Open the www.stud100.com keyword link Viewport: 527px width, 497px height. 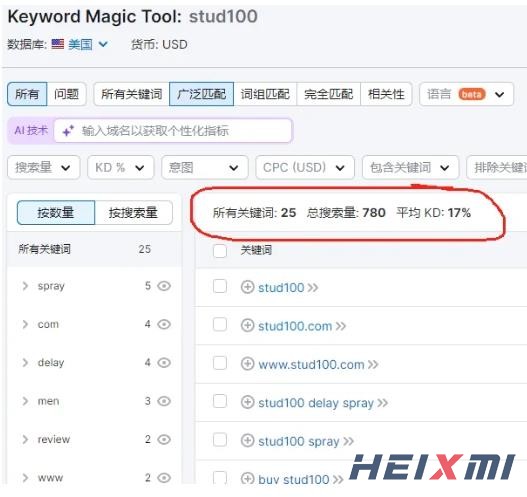coord(311,364)
